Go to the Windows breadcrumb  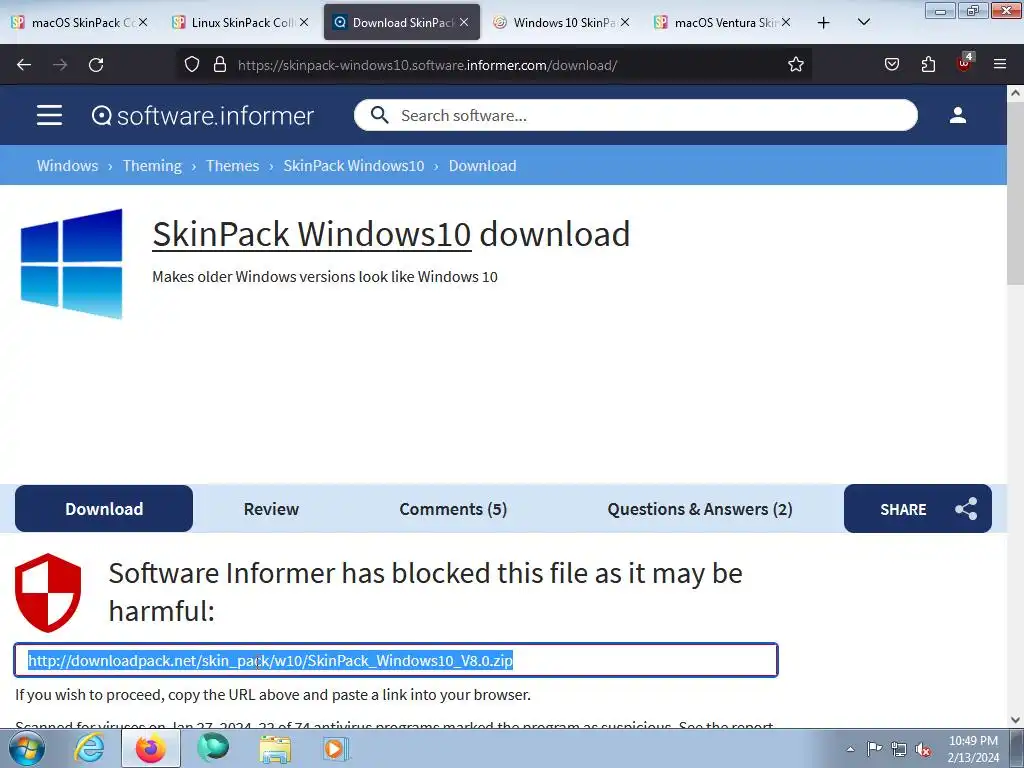pos(67,166)
